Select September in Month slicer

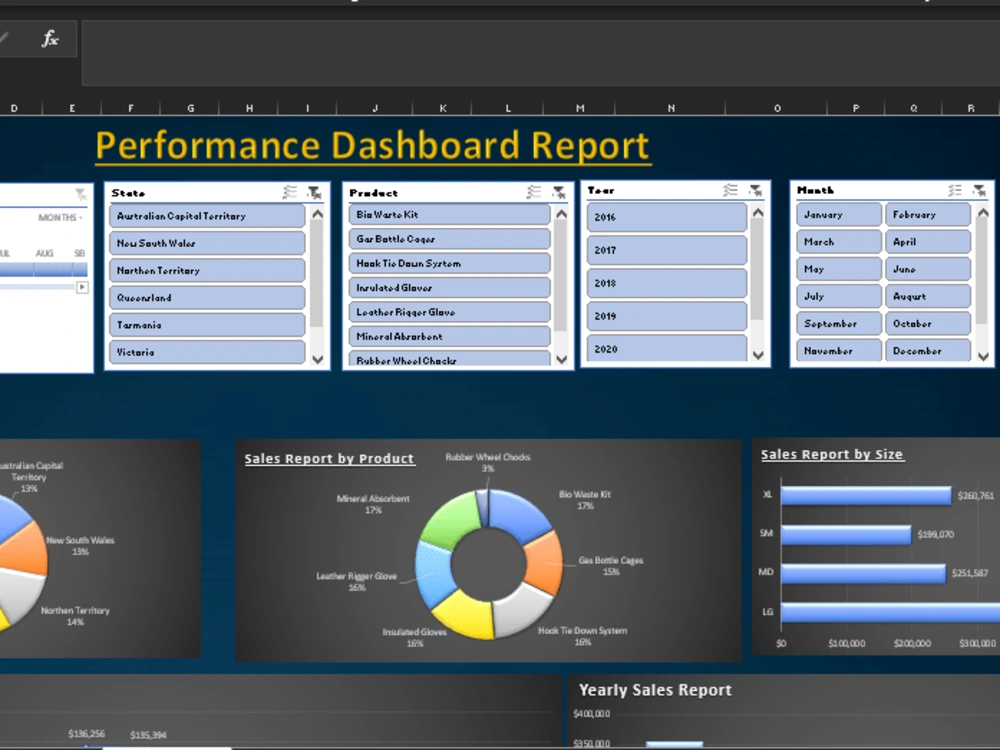coord(839,323)
